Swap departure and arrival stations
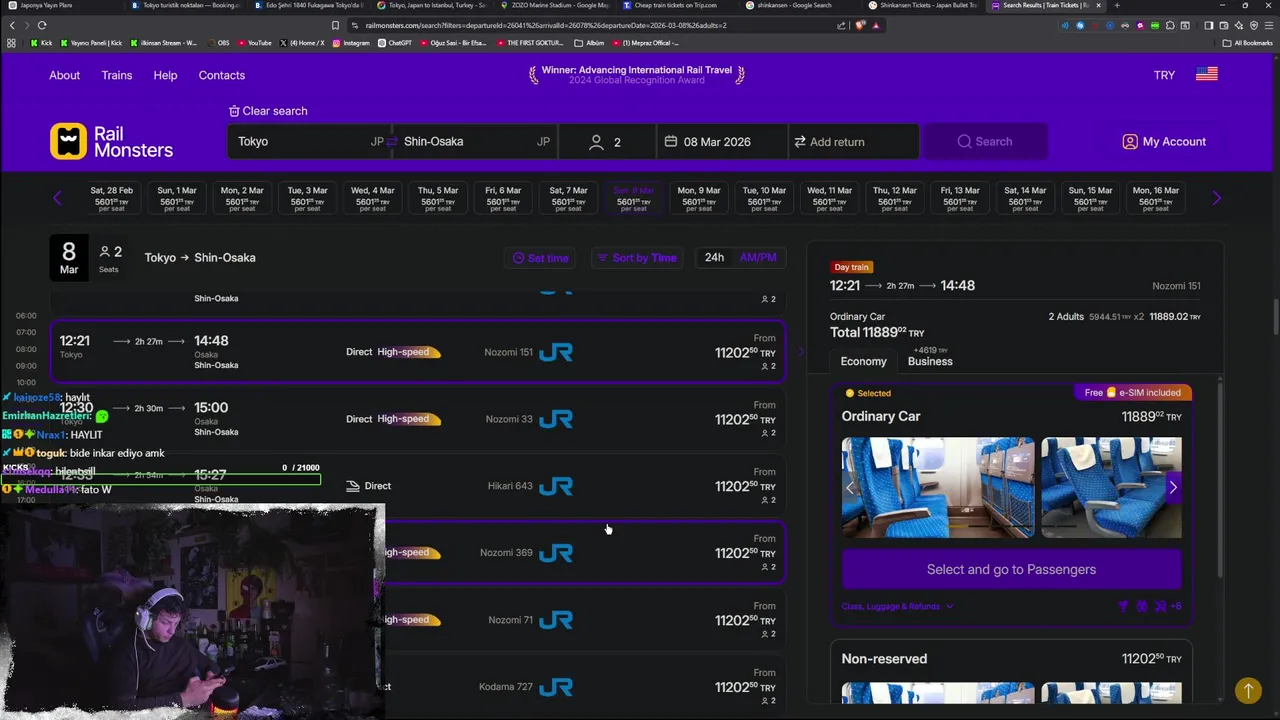 [x=393, y=141]
